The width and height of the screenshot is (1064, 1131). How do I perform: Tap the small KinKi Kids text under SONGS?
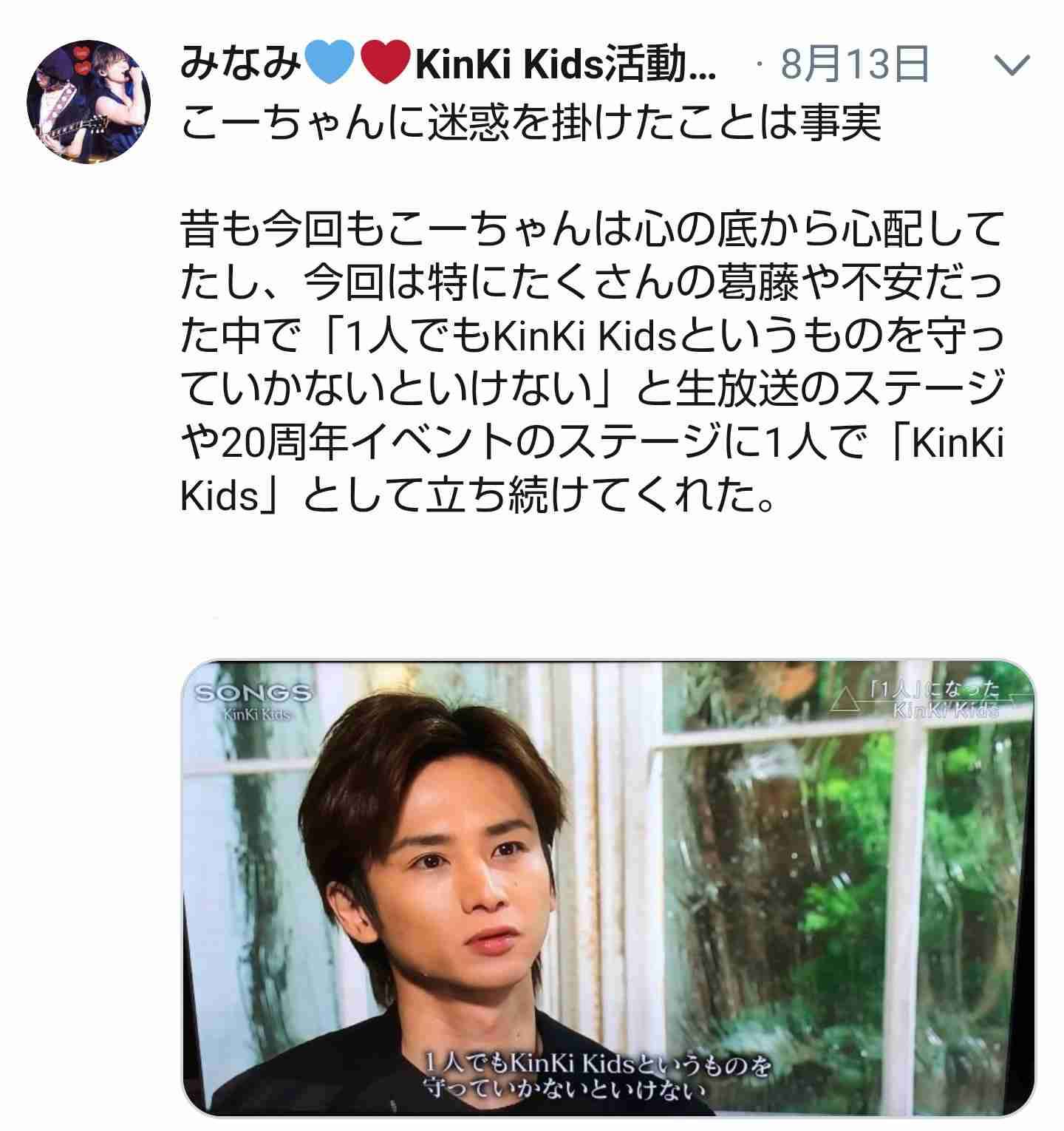[x=256, y=715]
